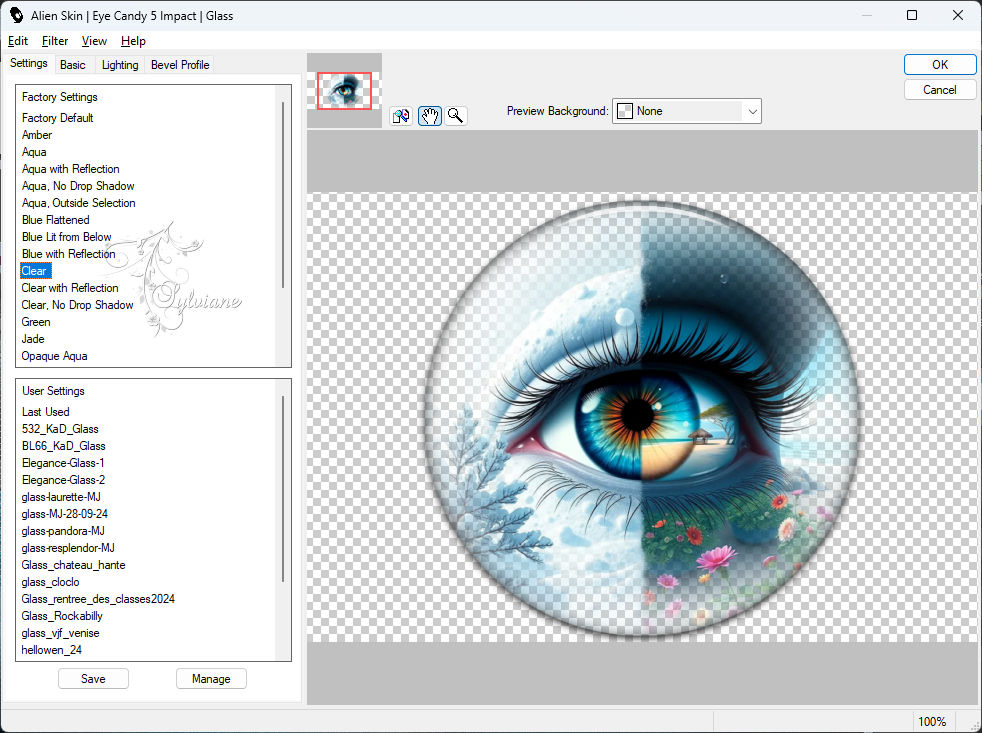Select Aqua, Outside Selection preset
This screenshot has width=982, height=733.
[x=78, y=202]
